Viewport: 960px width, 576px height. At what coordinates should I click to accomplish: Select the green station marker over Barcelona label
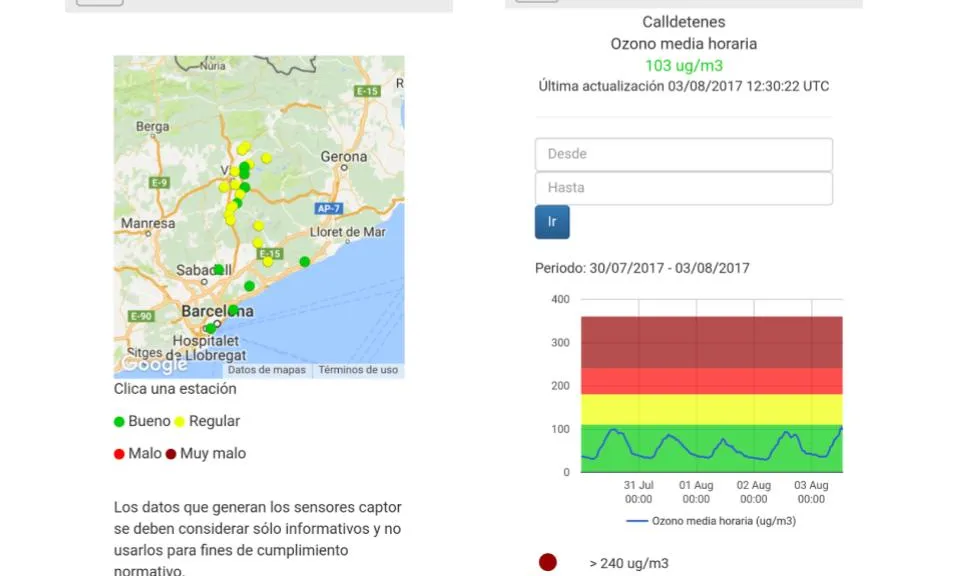point(233,310)
